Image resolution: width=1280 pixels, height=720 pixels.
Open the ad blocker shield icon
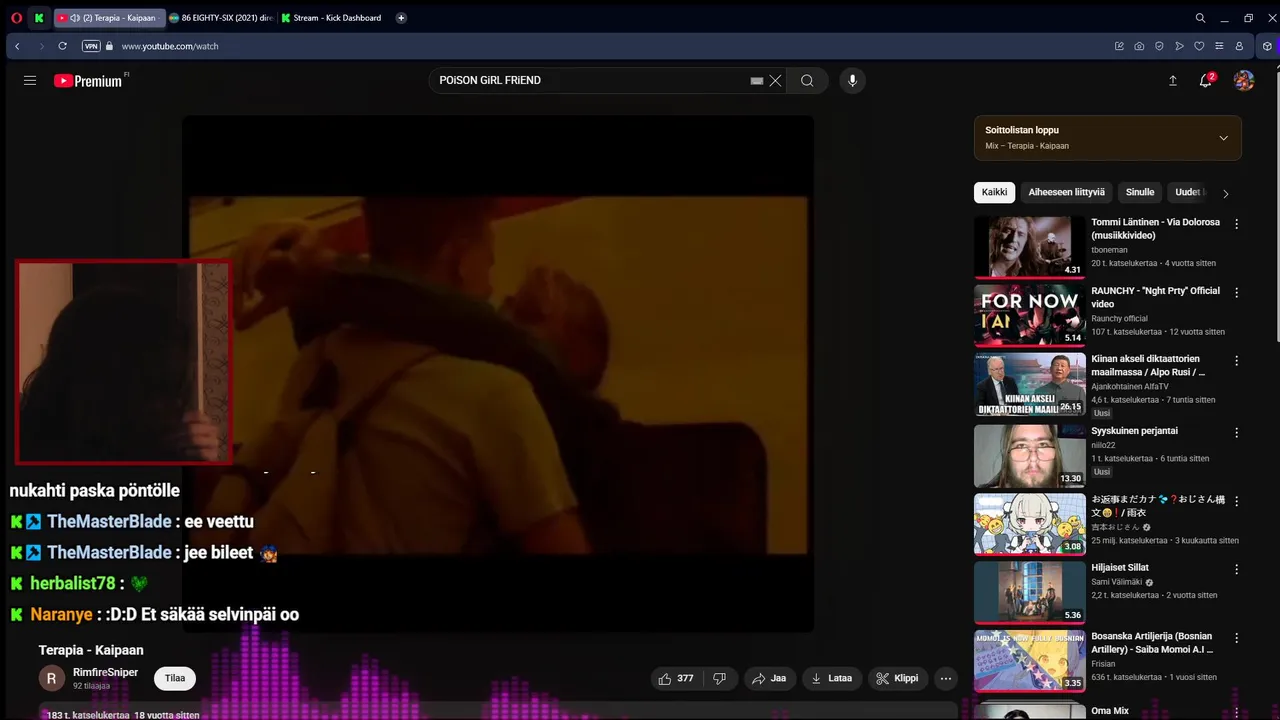click(1159, 46)
